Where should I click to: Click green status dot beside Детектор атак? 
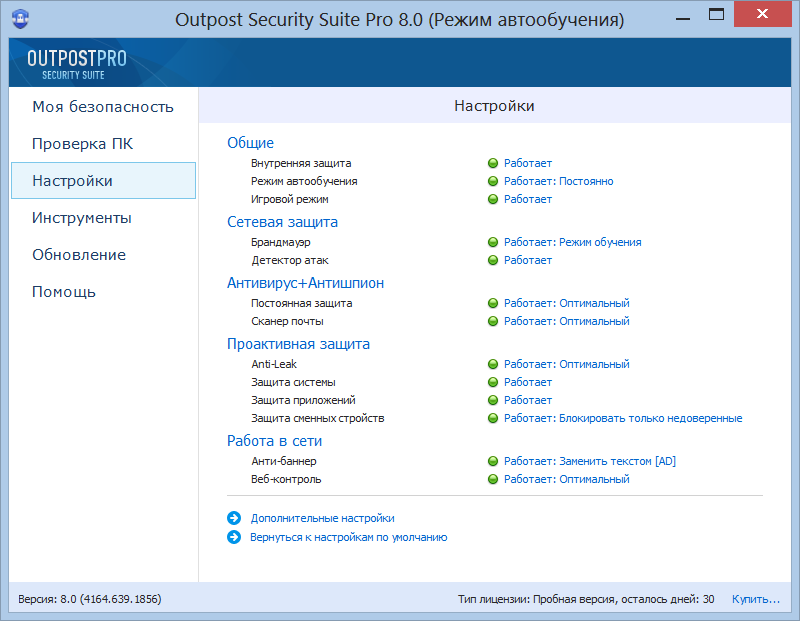(x=493, y=260)
